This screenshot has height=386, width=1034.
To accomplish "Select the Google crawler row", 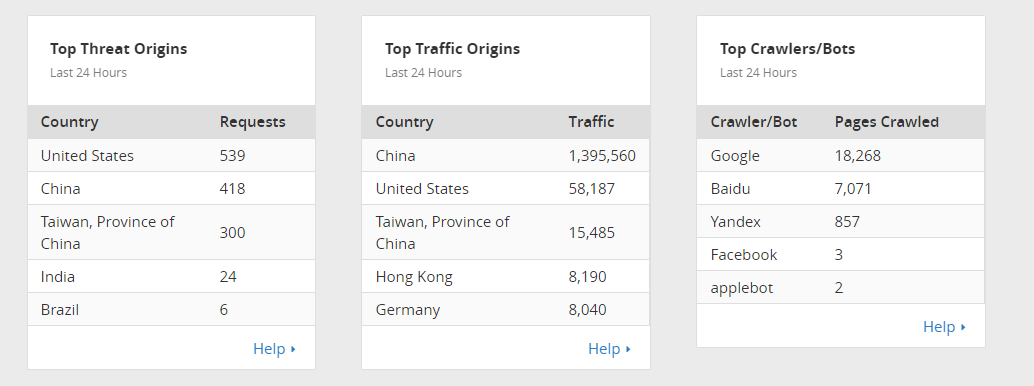I will 841,156.
